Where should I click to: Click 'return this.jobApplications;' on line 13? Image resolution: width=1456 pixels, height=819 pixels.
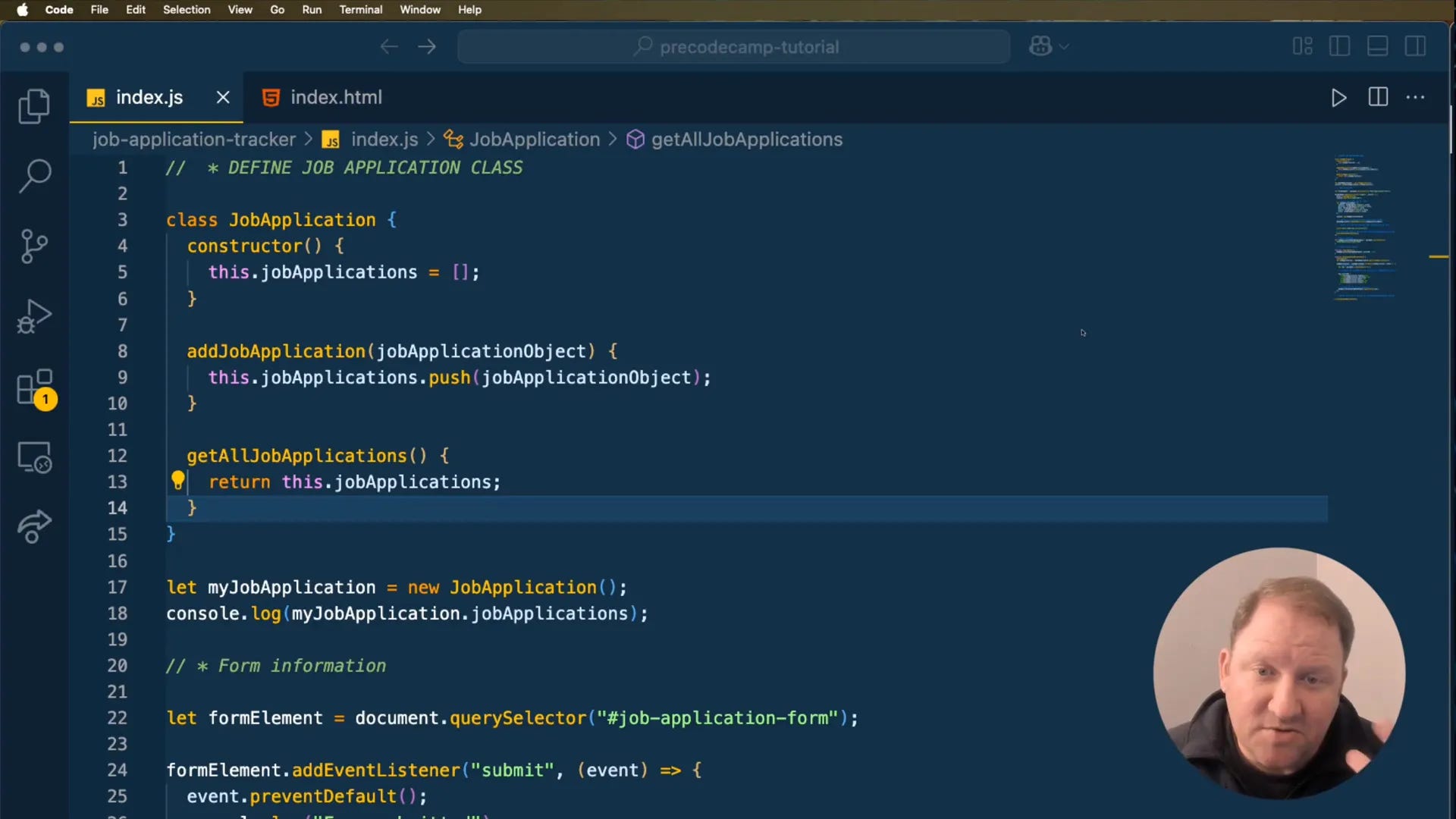tap(355, 482)
